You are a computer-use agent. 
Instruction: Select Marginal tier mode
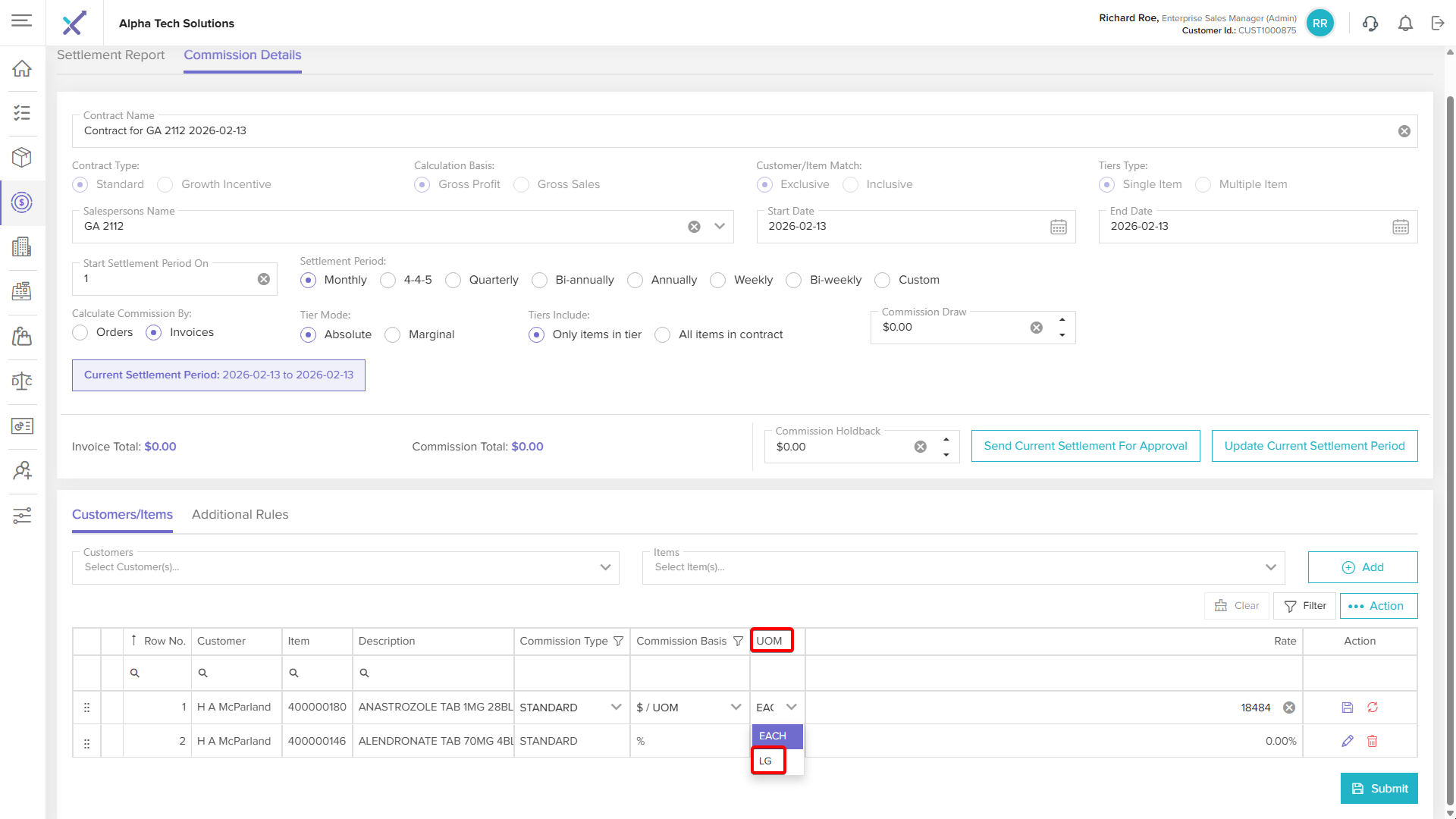click(x=393, y=335)
